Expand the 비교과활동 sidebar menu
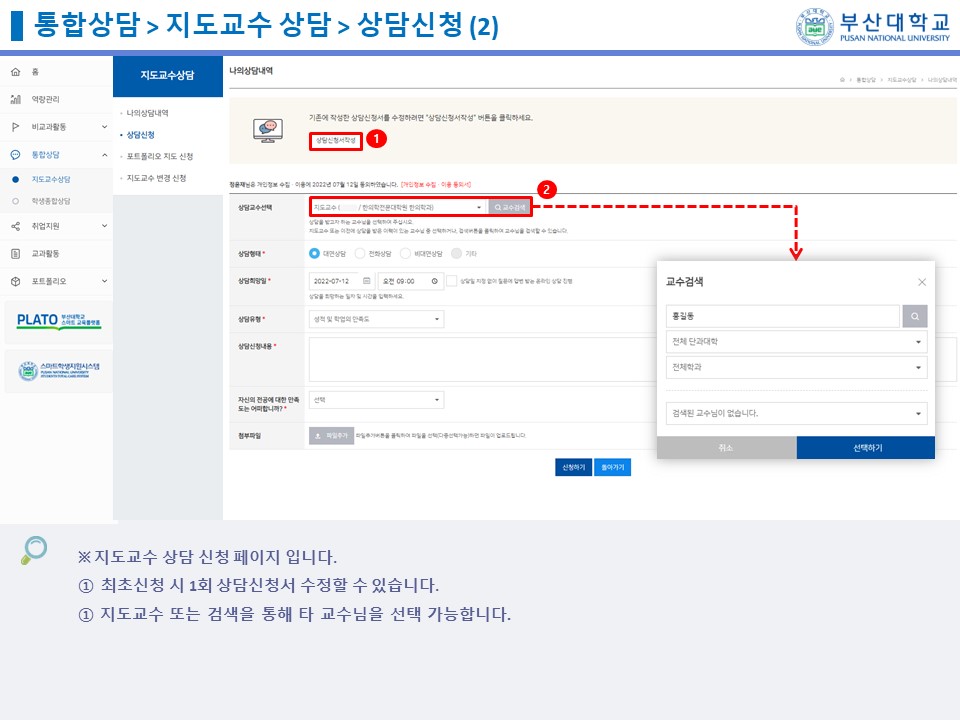Viewport: 960px width, 720px height. (104, 127)
